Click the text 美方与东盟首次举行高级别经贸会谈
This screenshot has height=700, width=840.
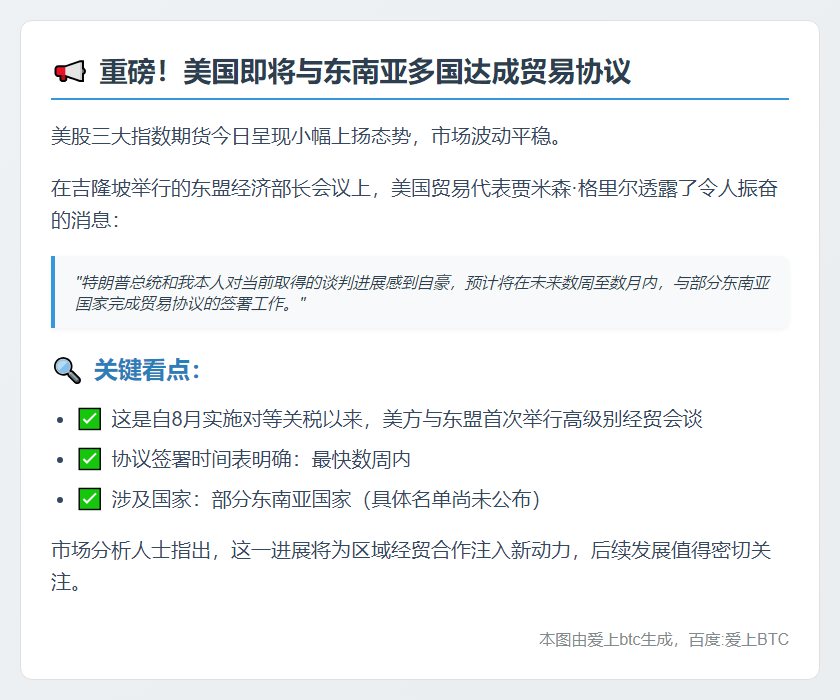tap(541, 419)
